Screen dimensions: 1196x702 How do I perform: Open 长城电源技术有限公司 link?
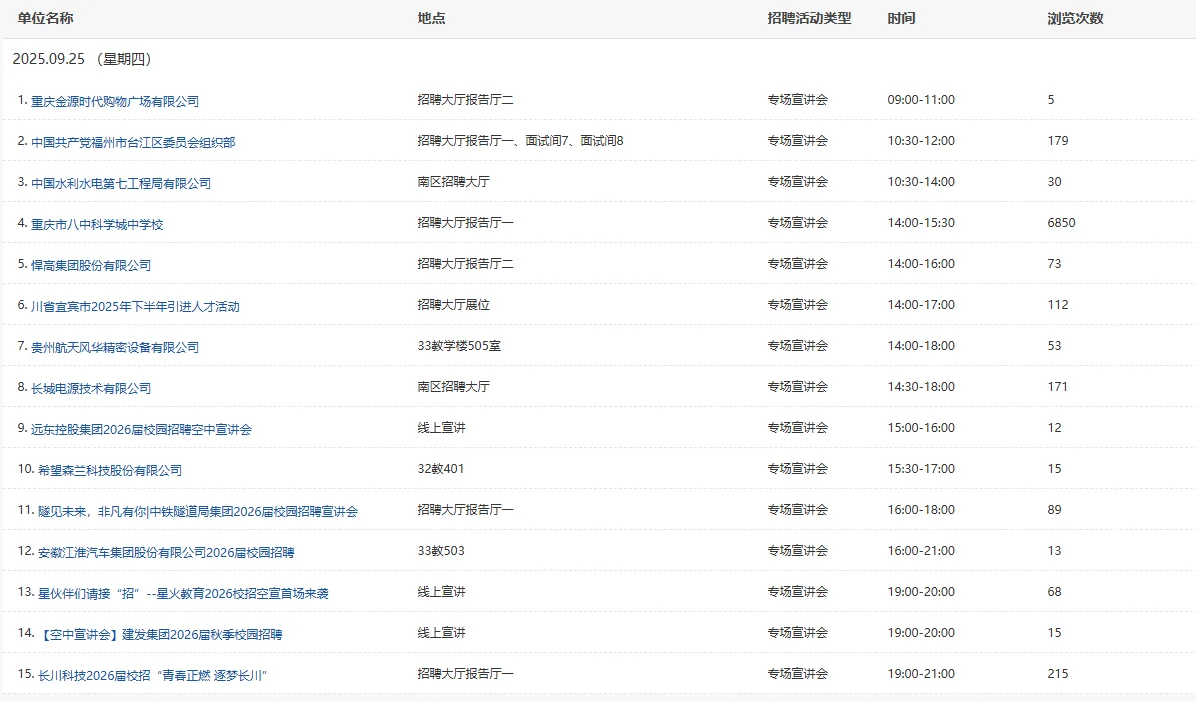click(x=91, y=389)
